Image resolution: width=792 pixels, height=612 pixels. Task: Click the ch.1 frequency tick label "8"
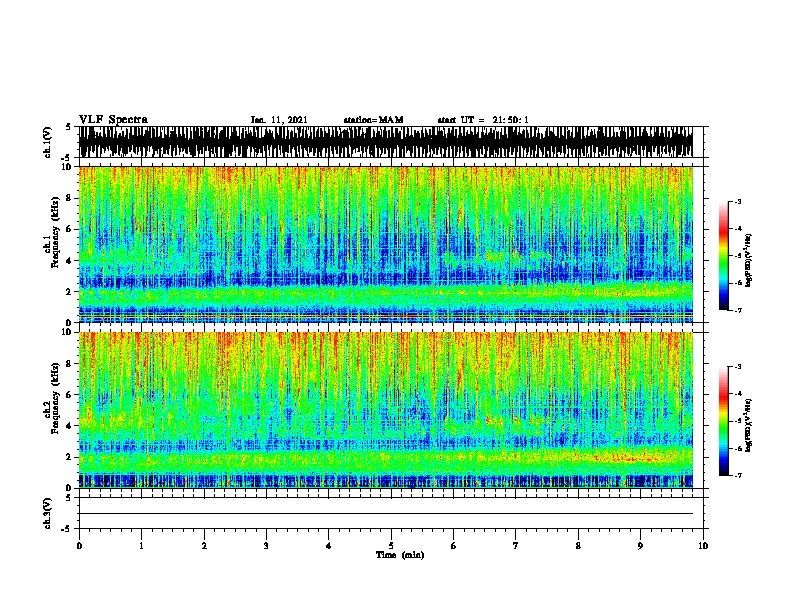[x=69, y=198]
